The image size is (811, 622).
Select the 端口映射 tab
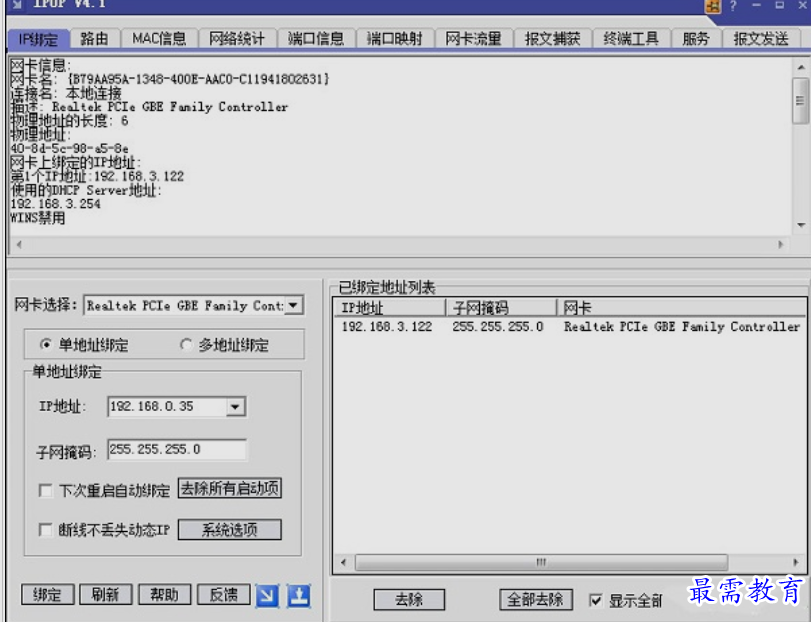[395, 39]
